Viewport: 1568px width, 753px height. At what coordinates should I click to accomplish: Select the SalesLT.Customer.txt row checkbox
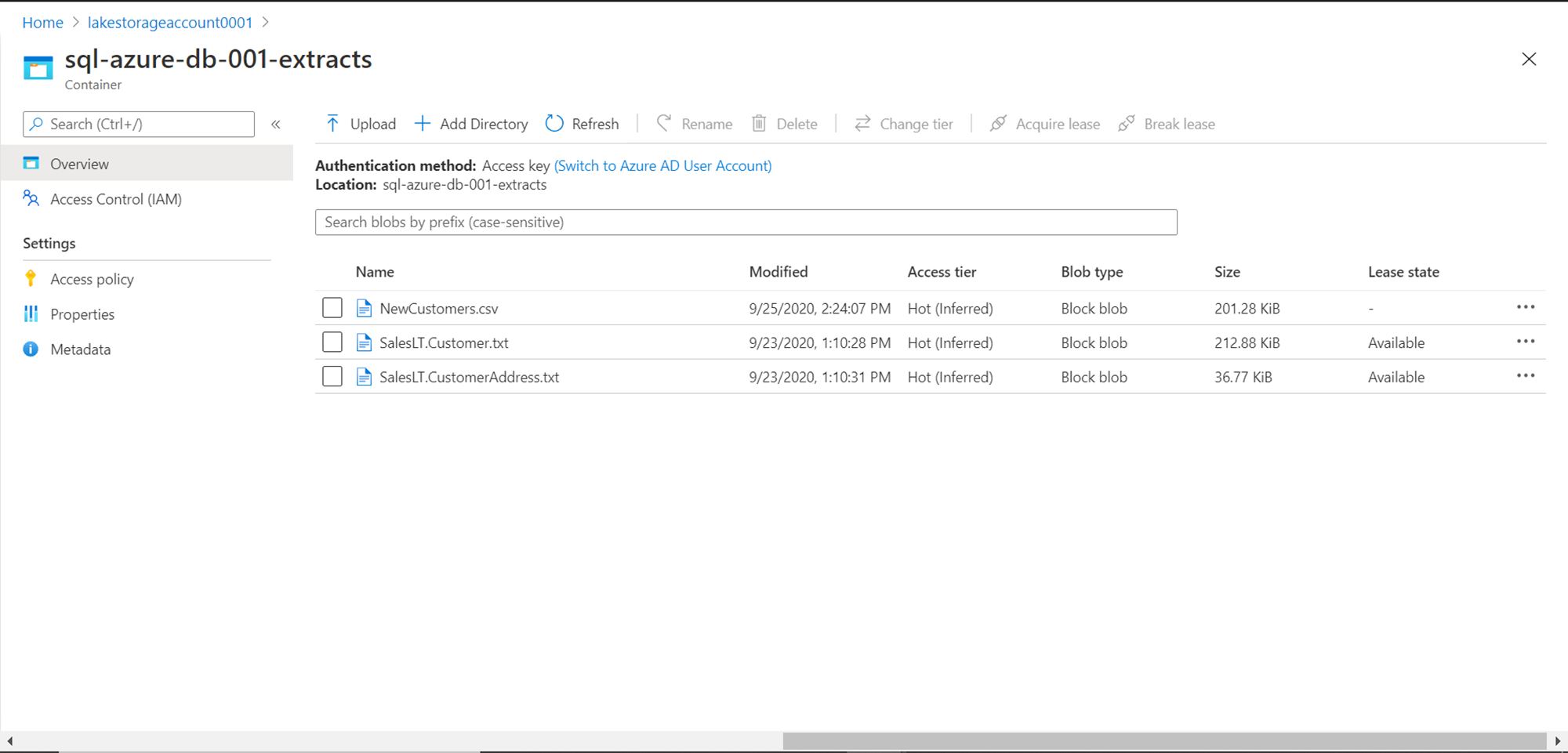point(332,342)
